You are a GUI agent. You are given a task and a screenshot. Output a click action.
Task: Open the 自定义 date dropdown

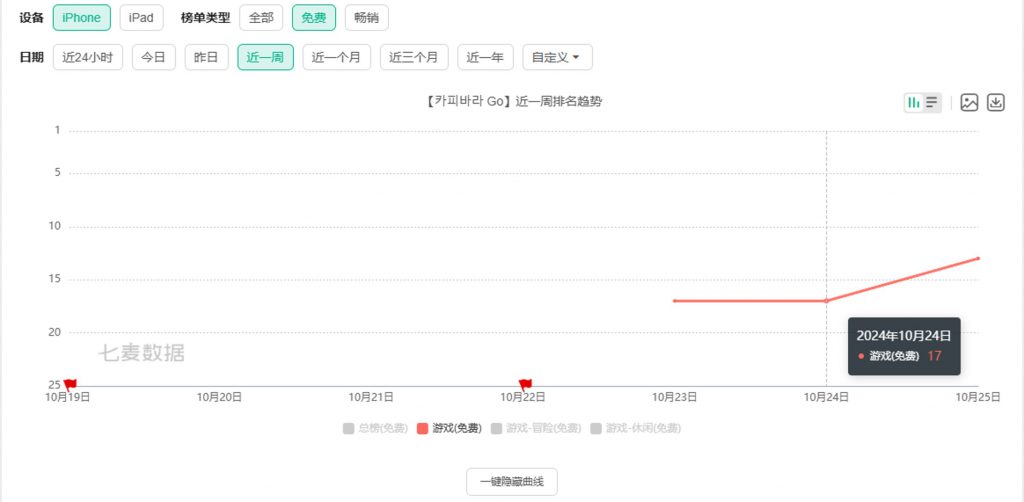[x=557, y=57]
